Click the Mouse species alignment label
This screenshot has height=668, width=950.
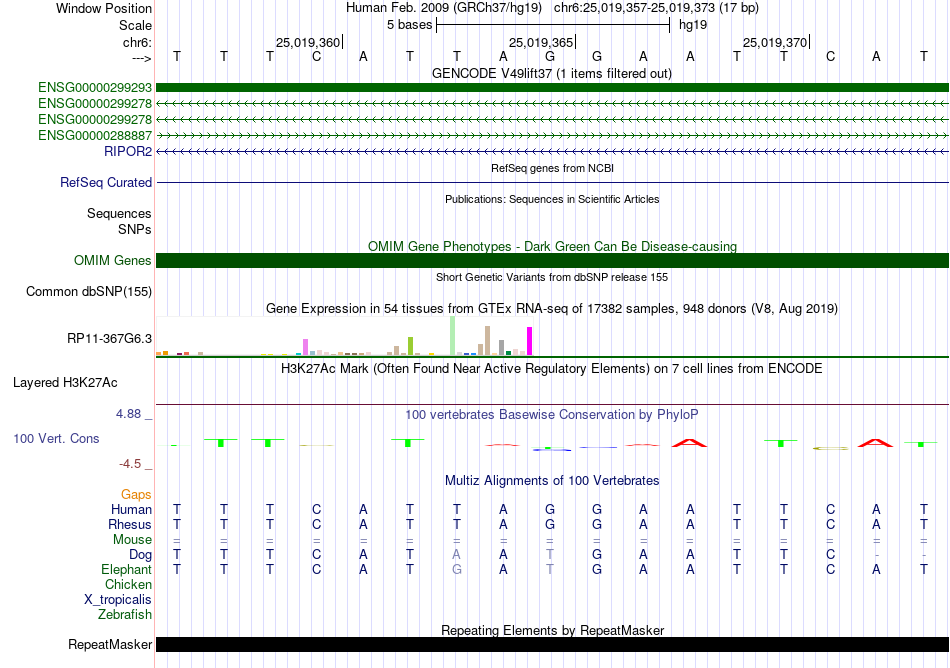(x=133, y=540)
